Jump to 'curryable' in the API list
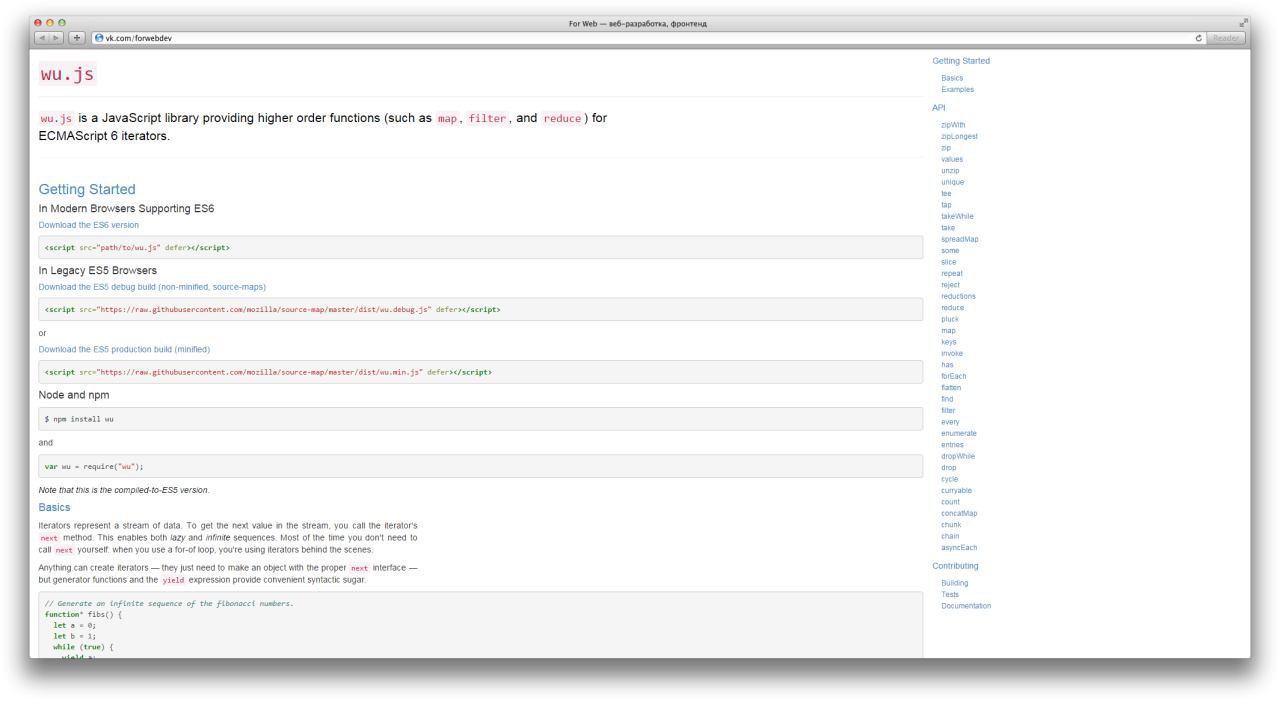The image size is (1280, 701). click(x=956, y=490)
